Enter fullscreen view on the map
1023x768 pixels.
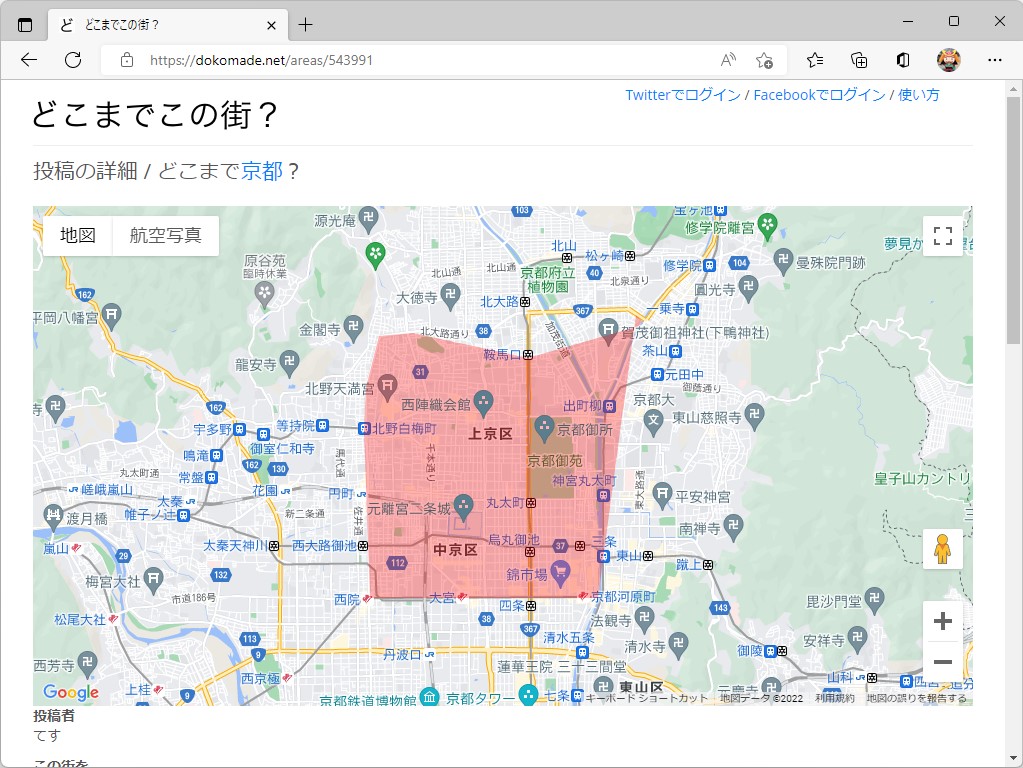click(x=941, y=235)
